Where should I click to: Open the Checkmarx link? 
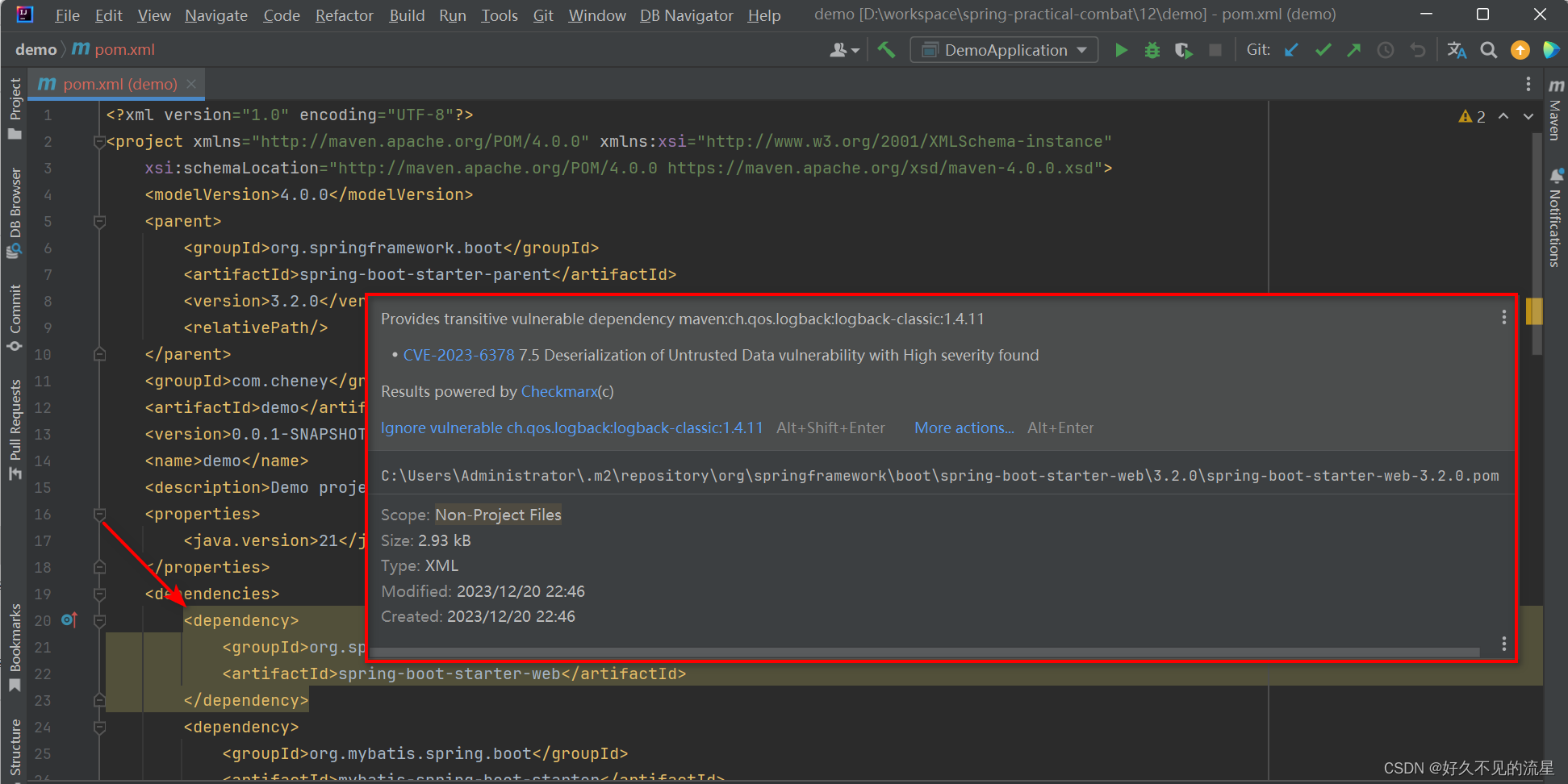click(559, 391)
